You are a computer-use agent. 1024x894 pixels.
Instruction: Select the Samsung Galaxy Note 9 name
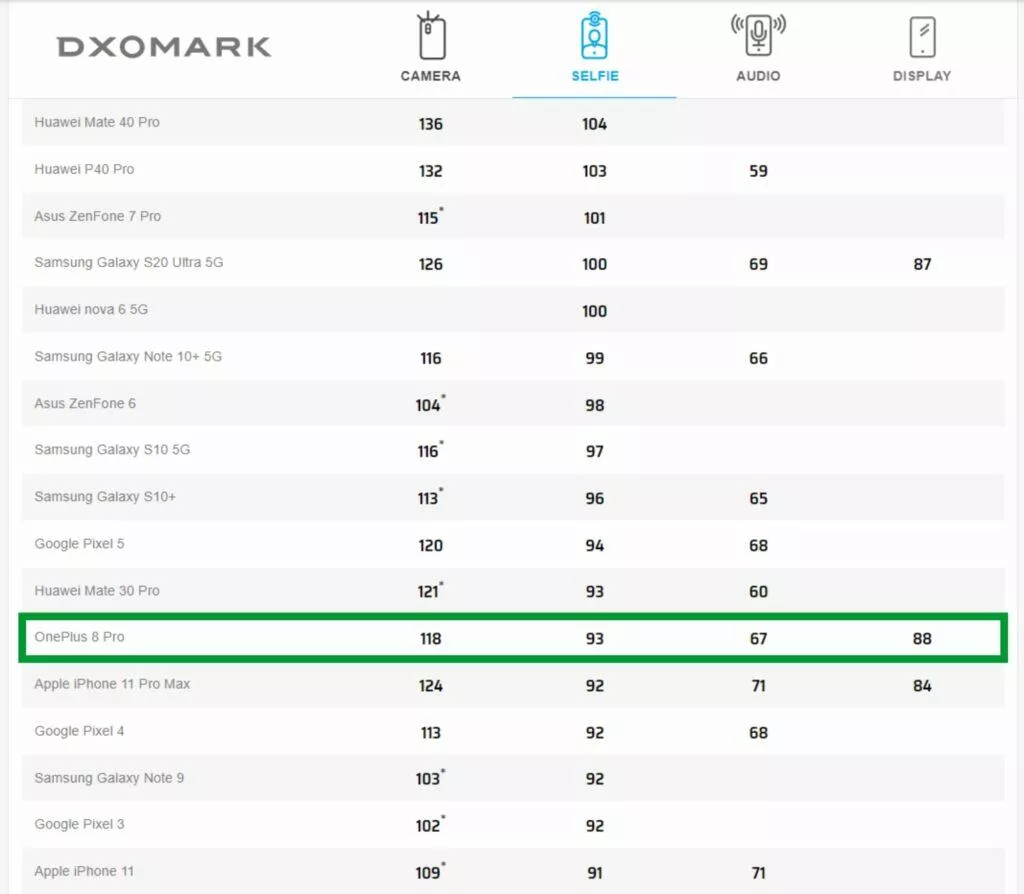(109, 778)
